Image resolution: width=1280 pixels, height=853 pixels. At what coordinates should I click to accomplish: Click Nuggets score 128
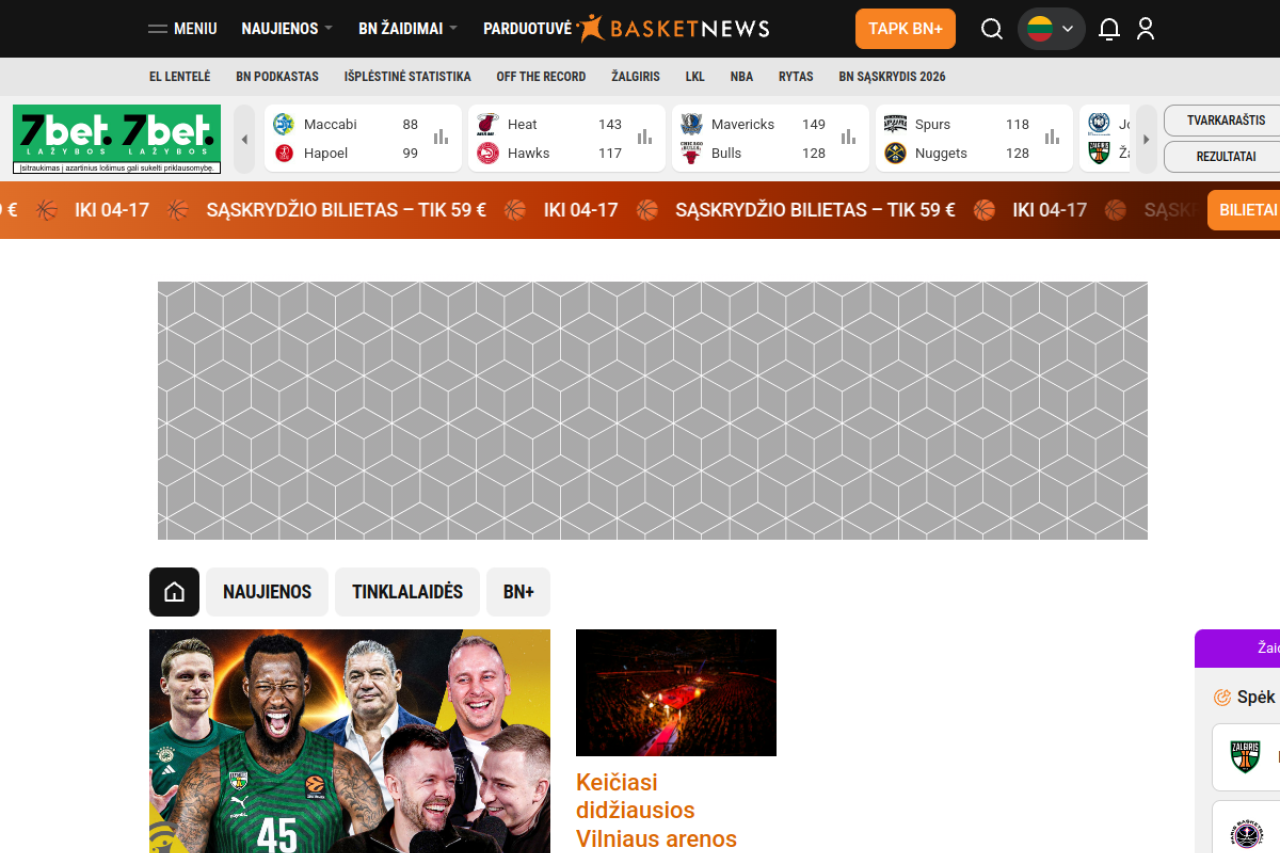1018,153
